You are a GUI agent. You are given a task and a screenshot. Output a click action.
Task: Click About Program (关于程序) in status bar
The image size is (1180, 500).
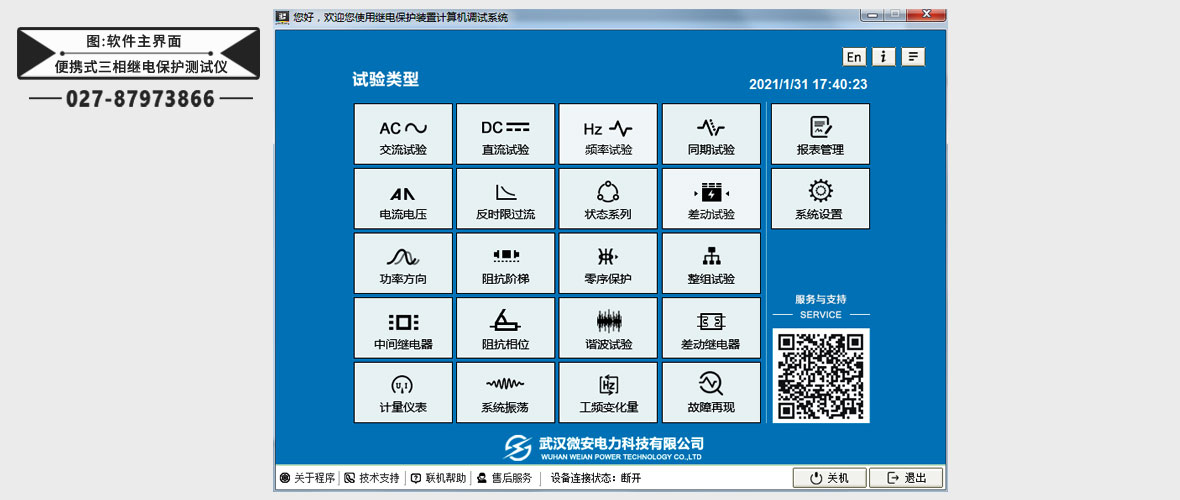[308, 478]
